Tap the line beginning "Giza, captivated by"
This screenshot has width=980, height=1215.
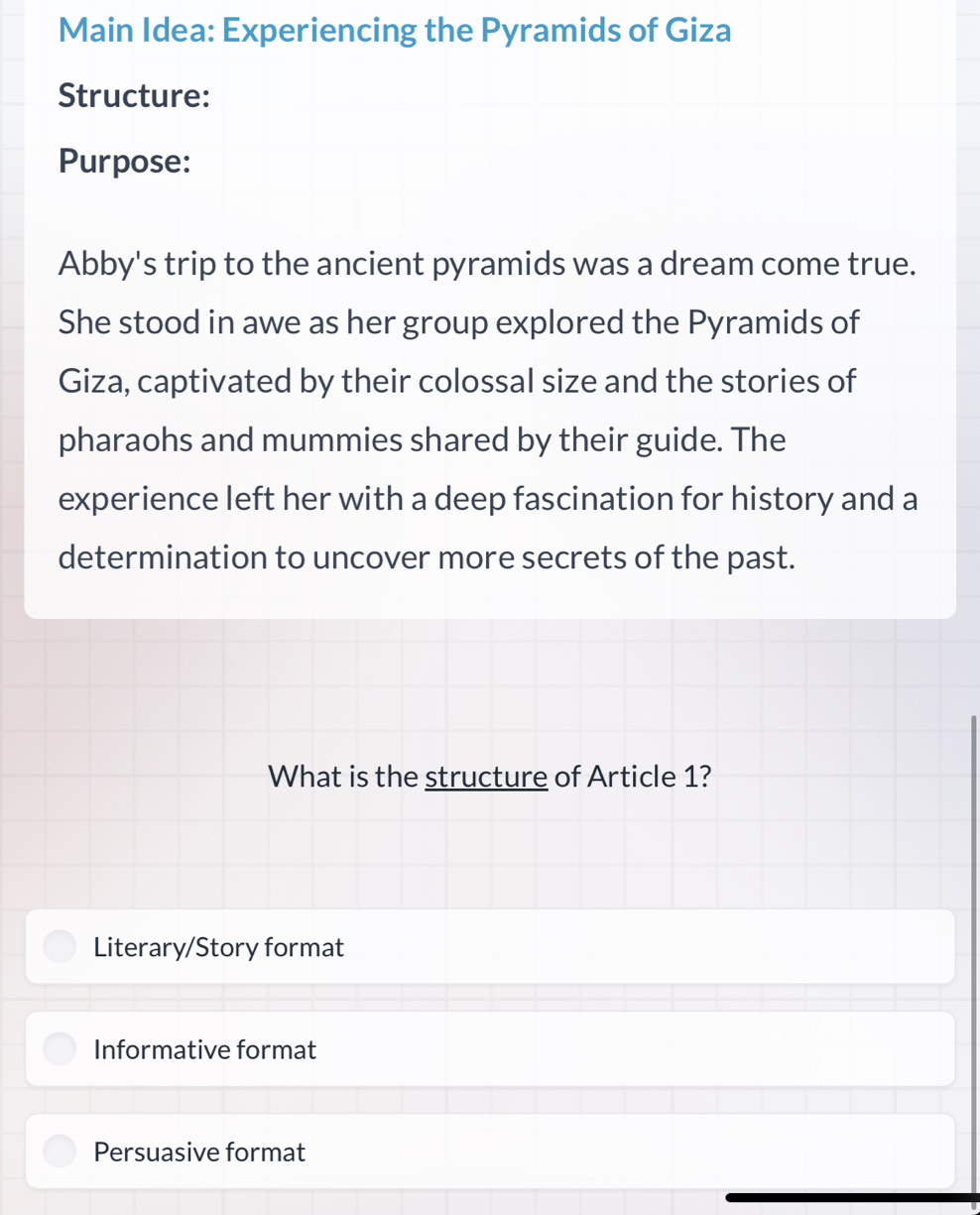click(457, 381)
